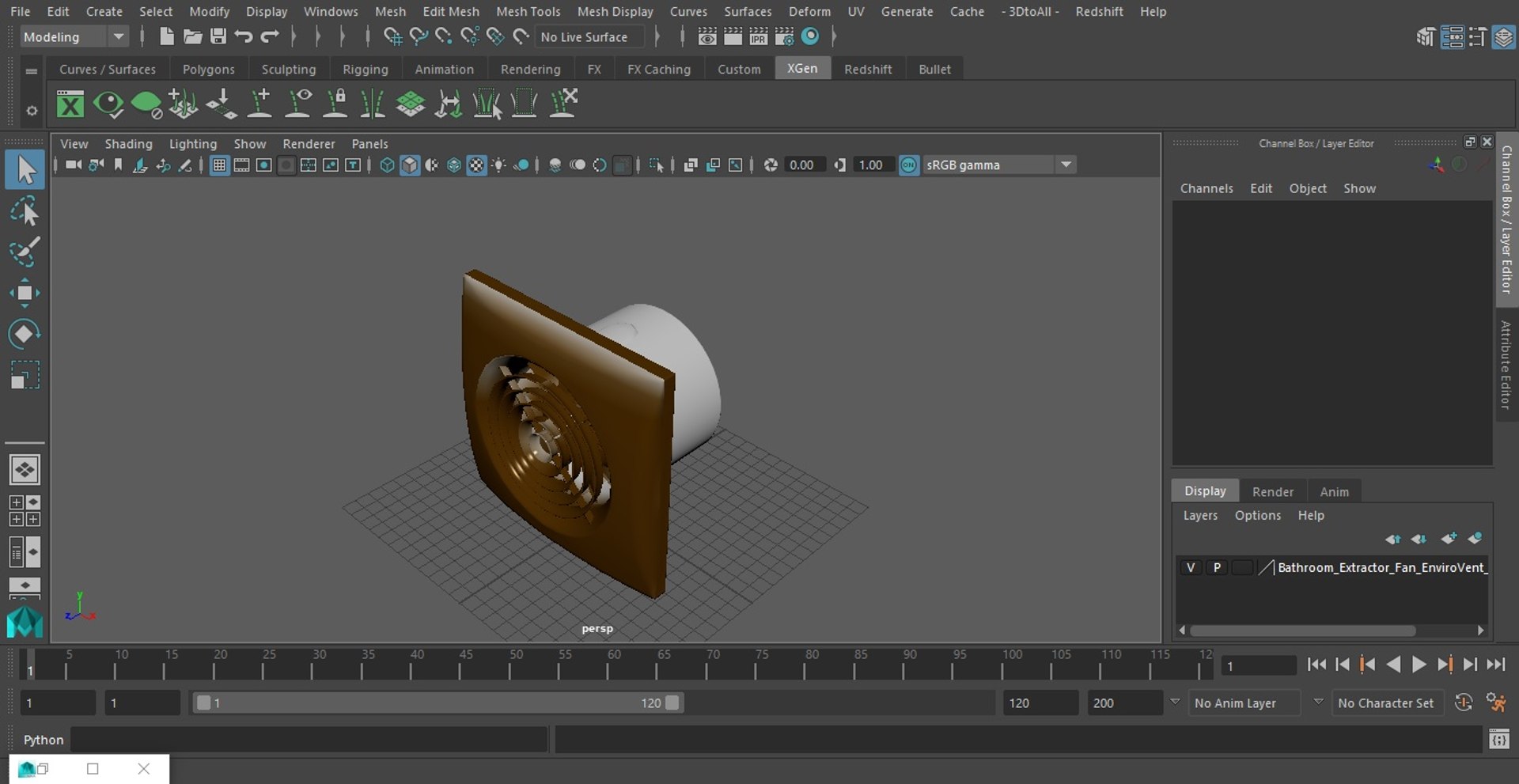Open the No Character Set dropdown
This screenshot has height=784, width=1519.
coord(1388,703)
